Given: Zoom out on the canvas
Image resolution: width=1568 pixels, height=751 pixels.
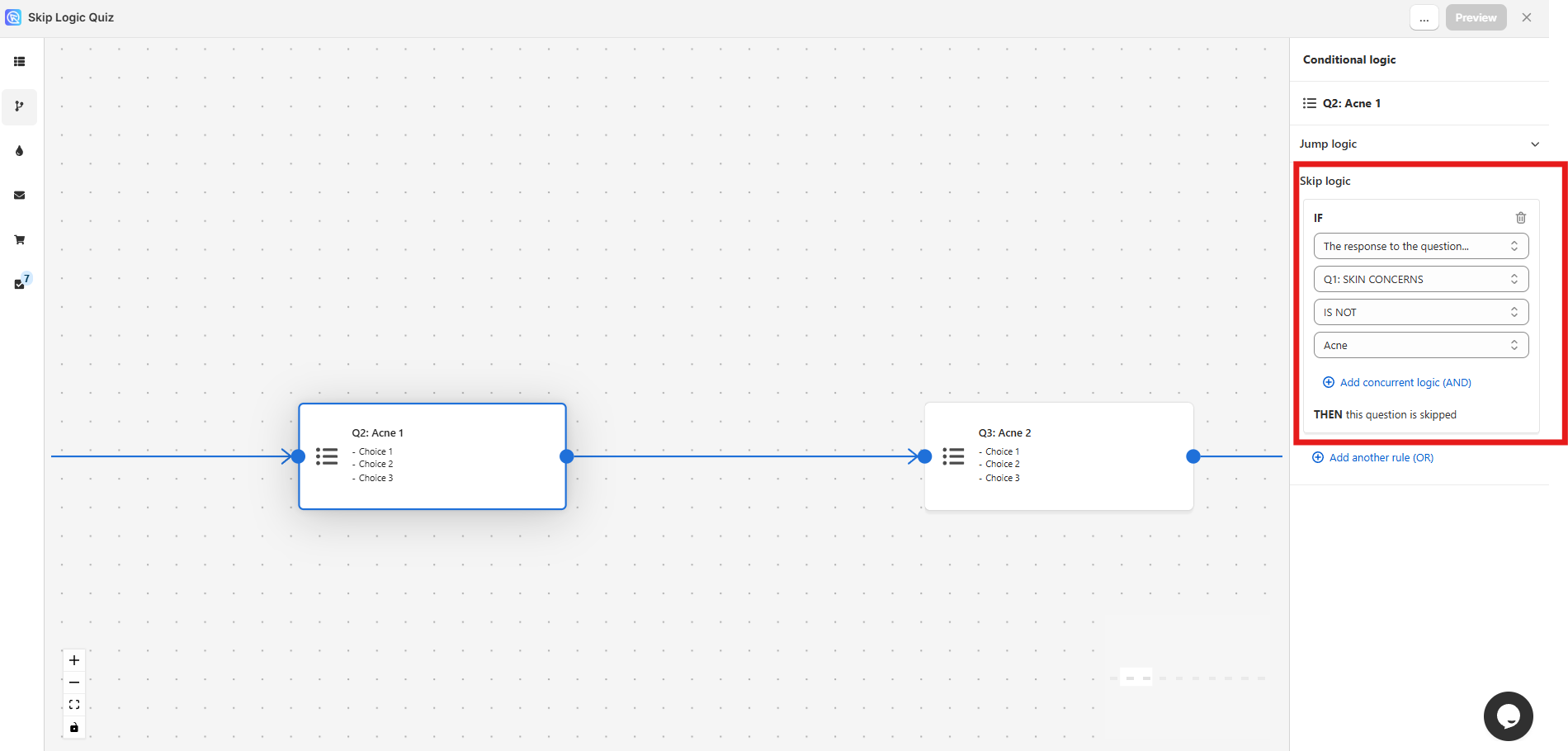Looking at the screenshot, I should click(x=74, y=683).
